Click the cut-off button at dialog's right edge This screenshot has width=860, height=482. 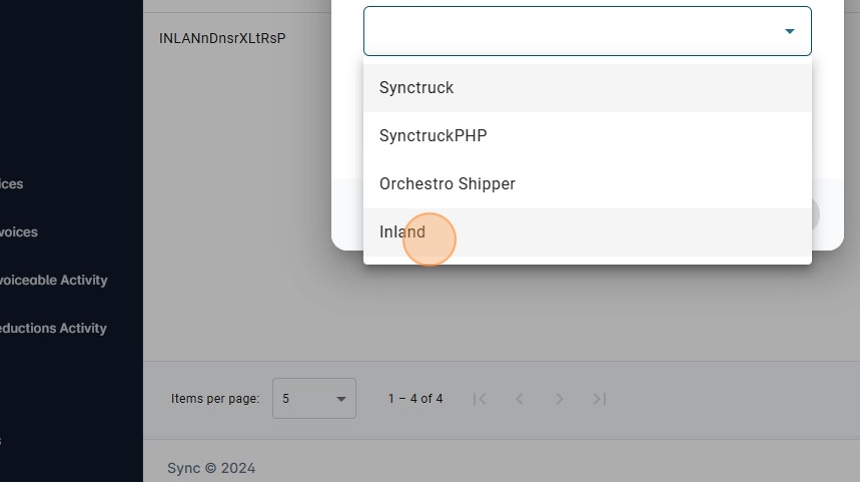pyautogui.click(x=814, y=215)
